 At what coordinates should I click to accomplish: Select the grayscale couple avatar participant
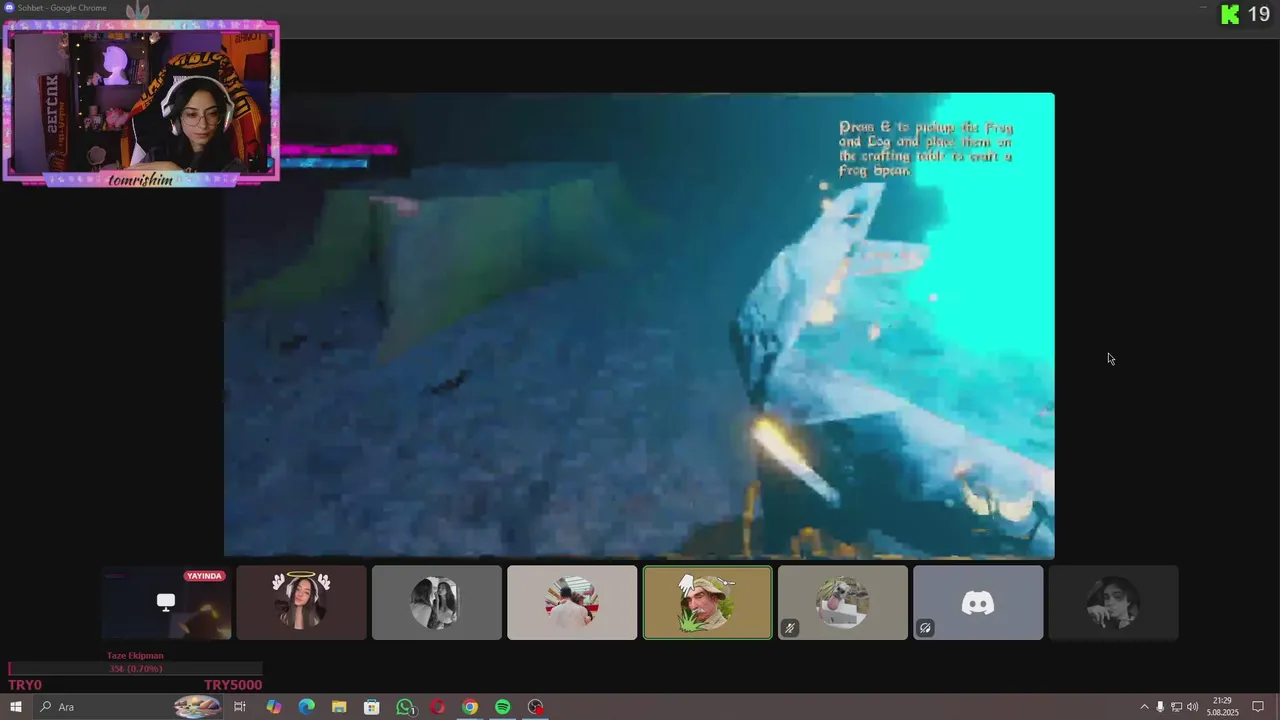coord(436,602)
